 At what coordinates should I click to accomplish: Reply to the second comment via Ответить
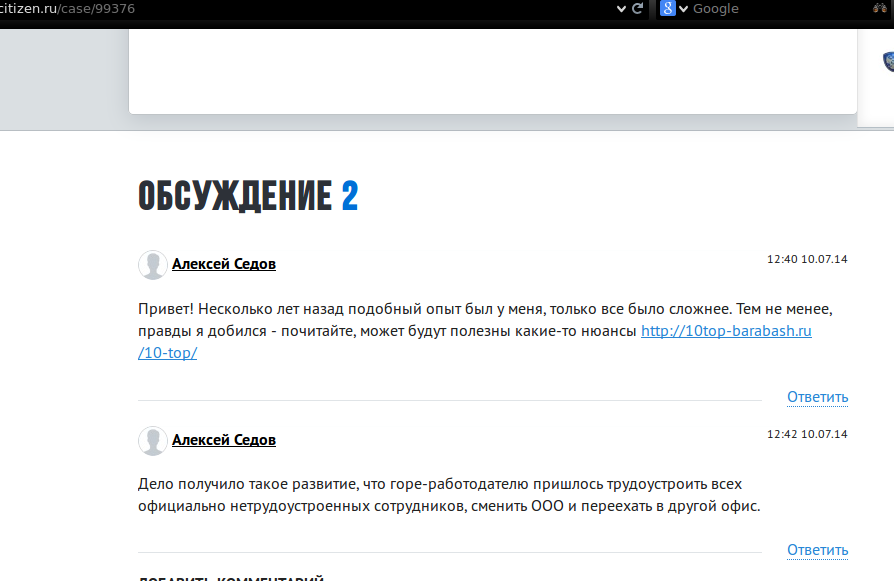click(817, 550)
